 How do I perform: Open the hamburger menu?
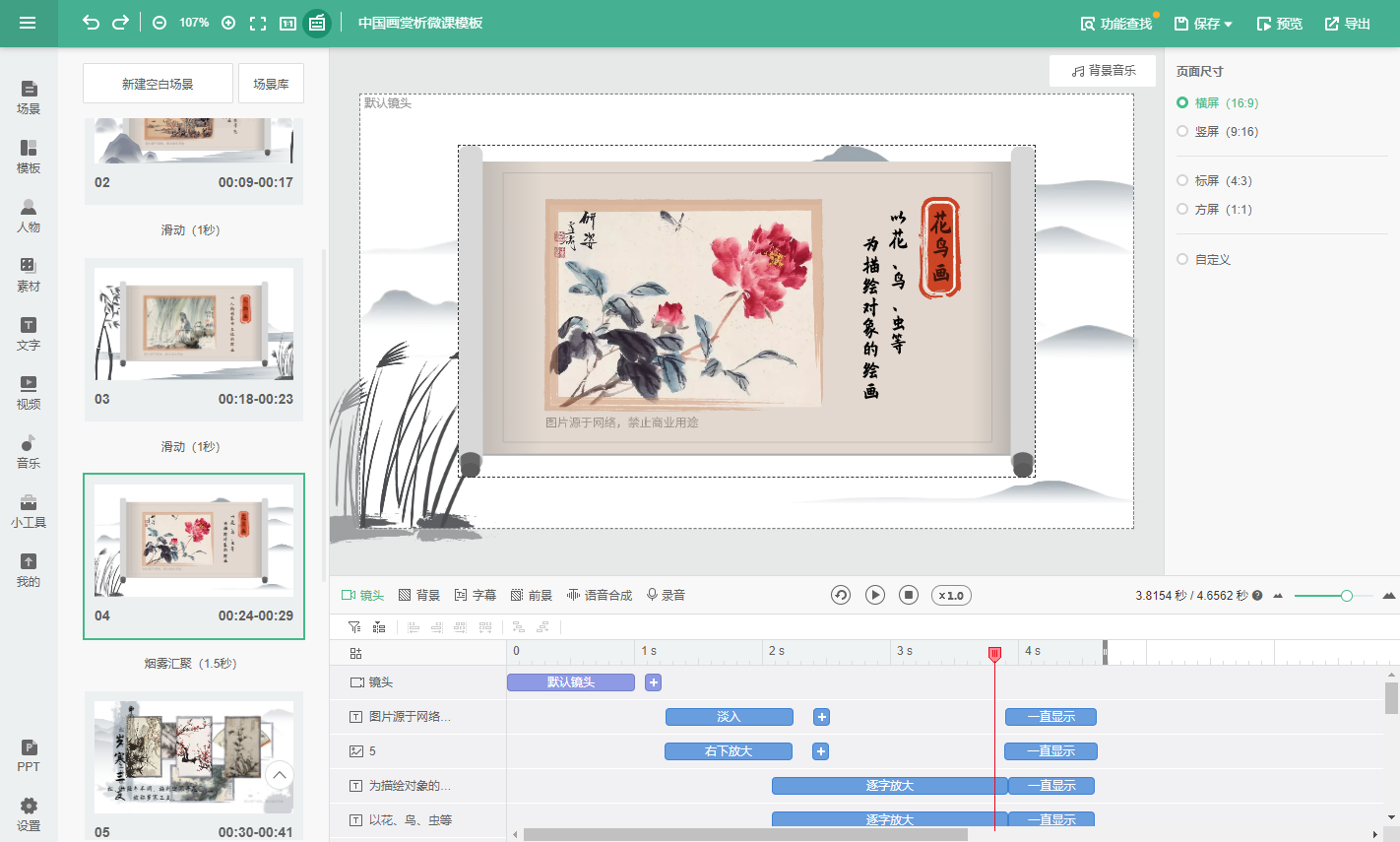click(x=28, y=23)
